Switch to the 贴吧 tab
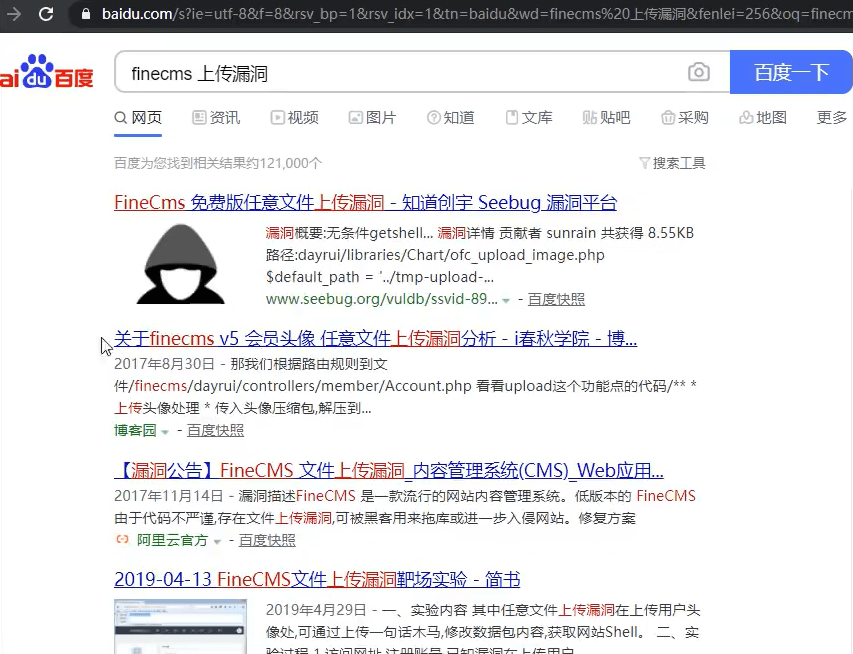The width and height of the screenshot is (853, 654). tap(607, 118)
